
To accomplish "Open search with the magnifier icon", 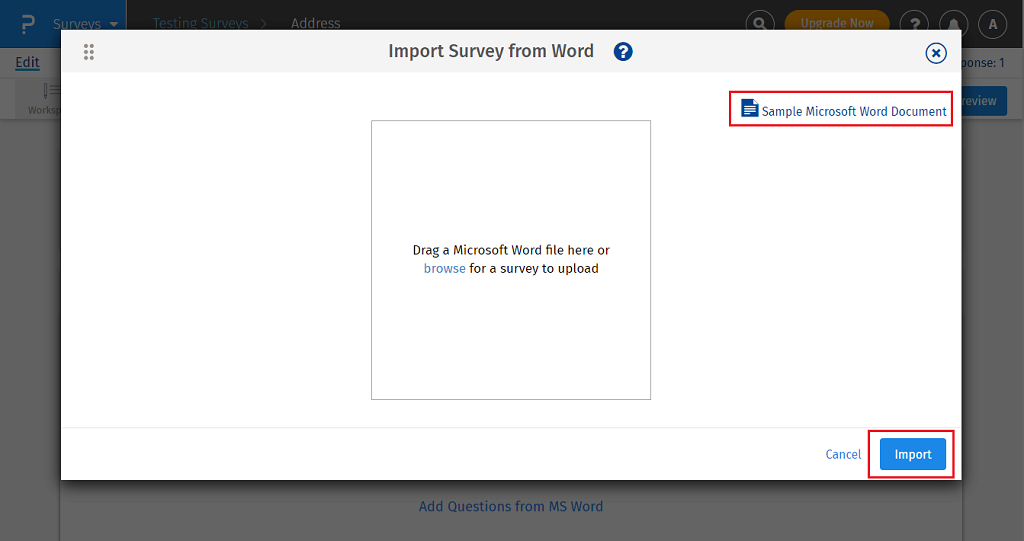I will pos(761,23).
